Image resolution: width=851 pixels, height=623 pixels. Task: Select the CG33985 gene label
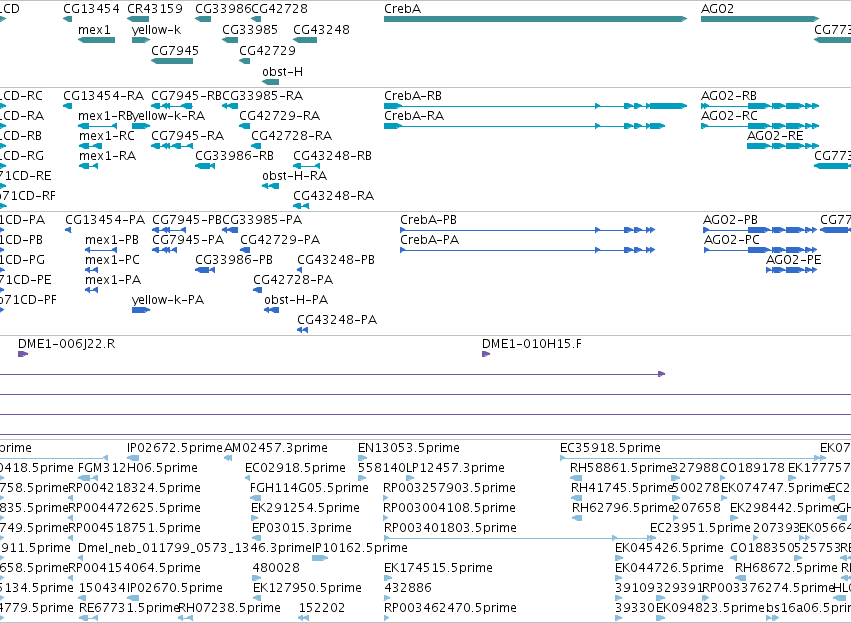[x=250, y=29]
